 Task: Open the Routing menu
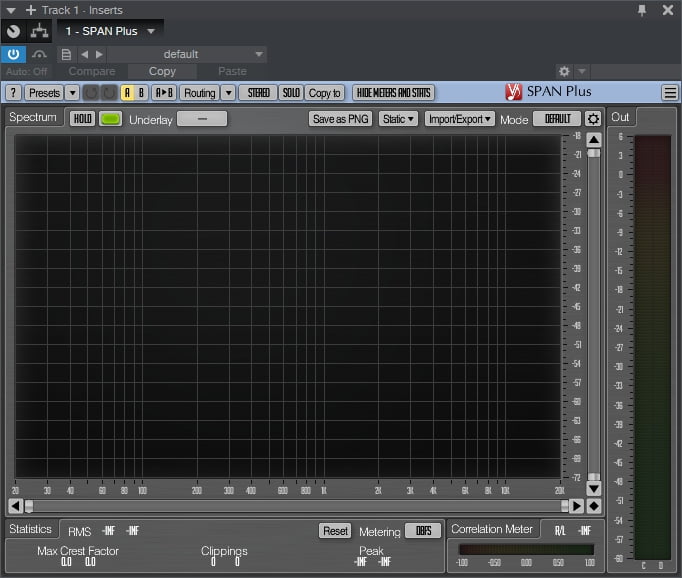point(200,93)
